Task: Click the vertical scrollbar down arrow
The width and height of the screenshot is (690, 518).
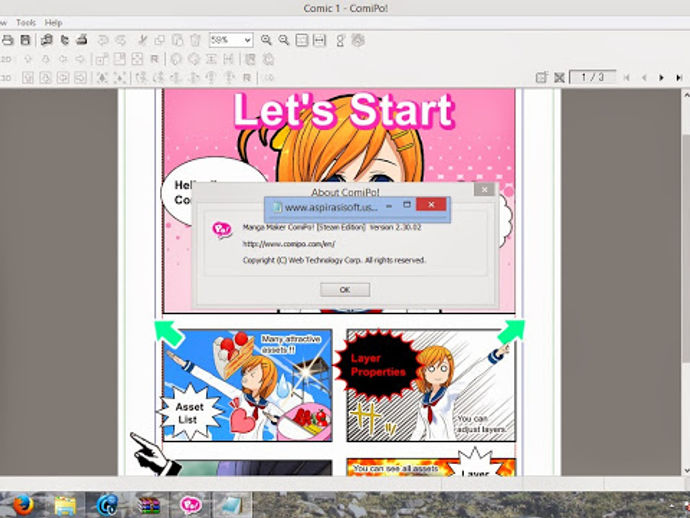Action: (686, 470)
